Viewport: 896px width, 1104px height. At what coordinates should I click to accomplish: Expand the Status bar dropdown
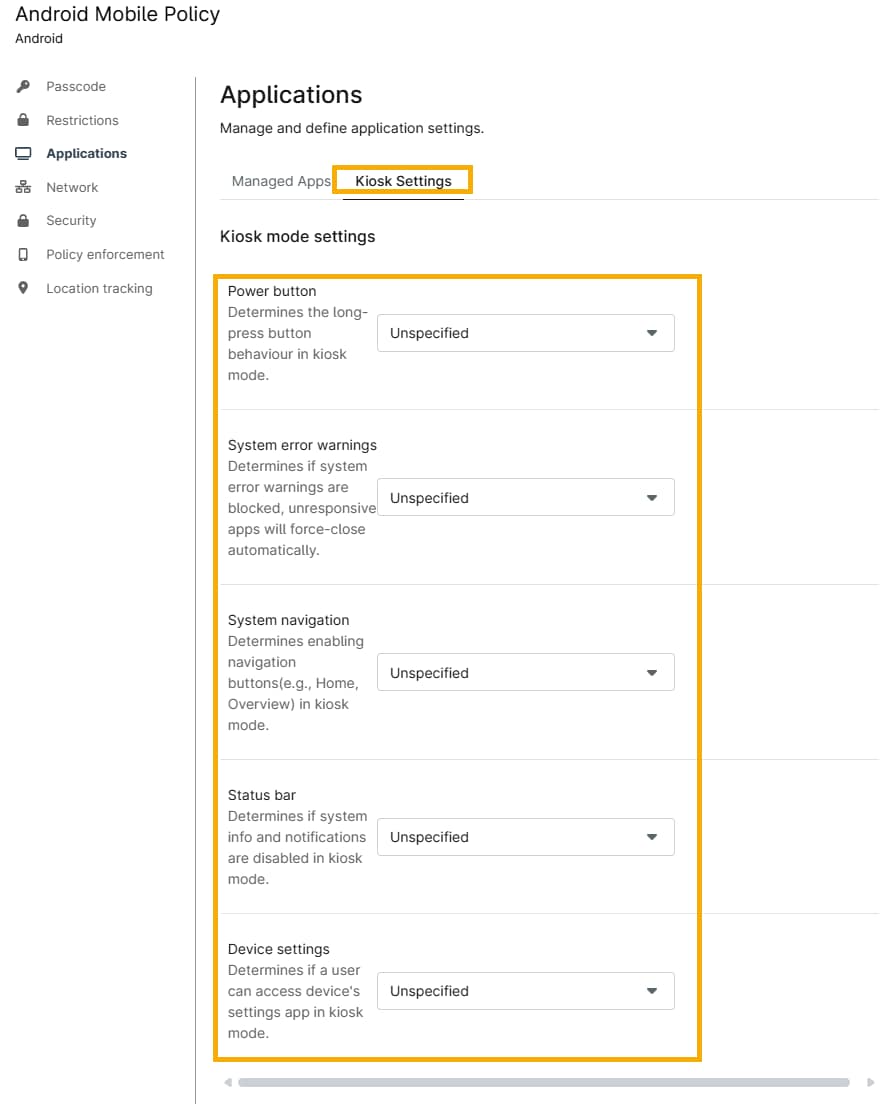click(x=525, y=837)
